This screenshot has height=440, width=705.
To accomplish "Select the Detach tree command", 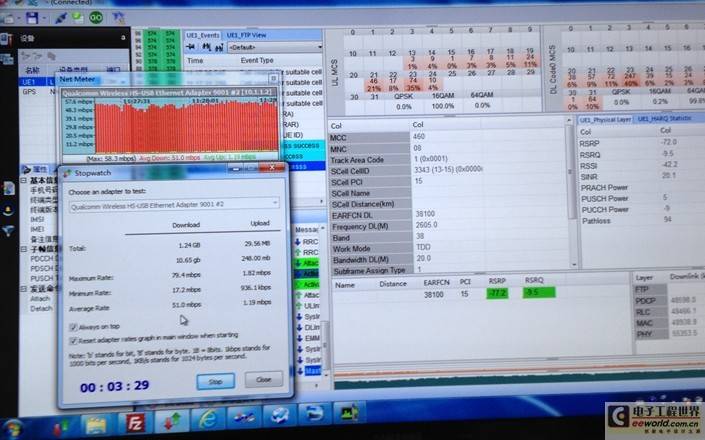I will (41, 309).
